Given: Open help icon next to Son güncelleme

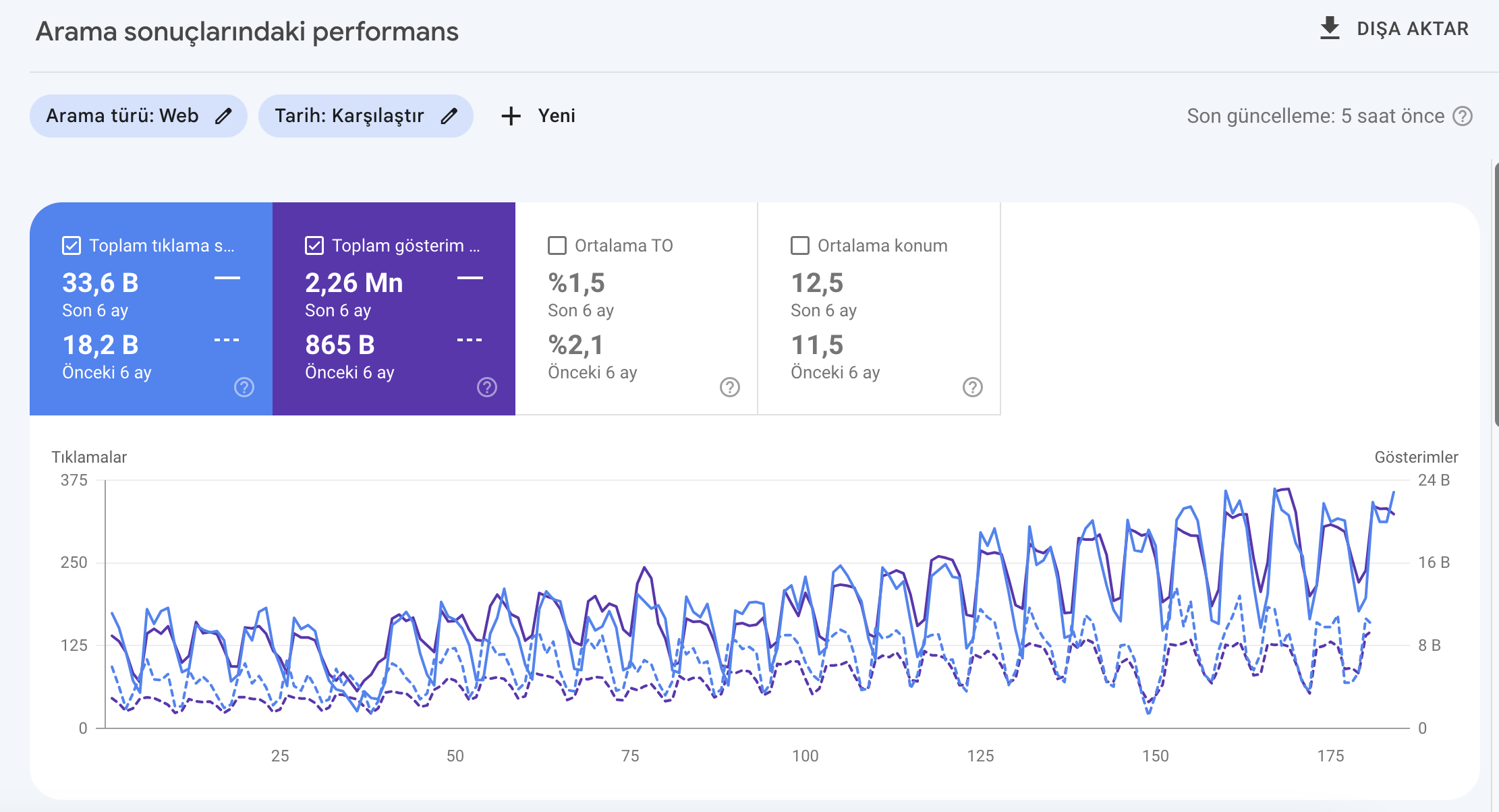Looking at the screenshot, I should 1463,116.
